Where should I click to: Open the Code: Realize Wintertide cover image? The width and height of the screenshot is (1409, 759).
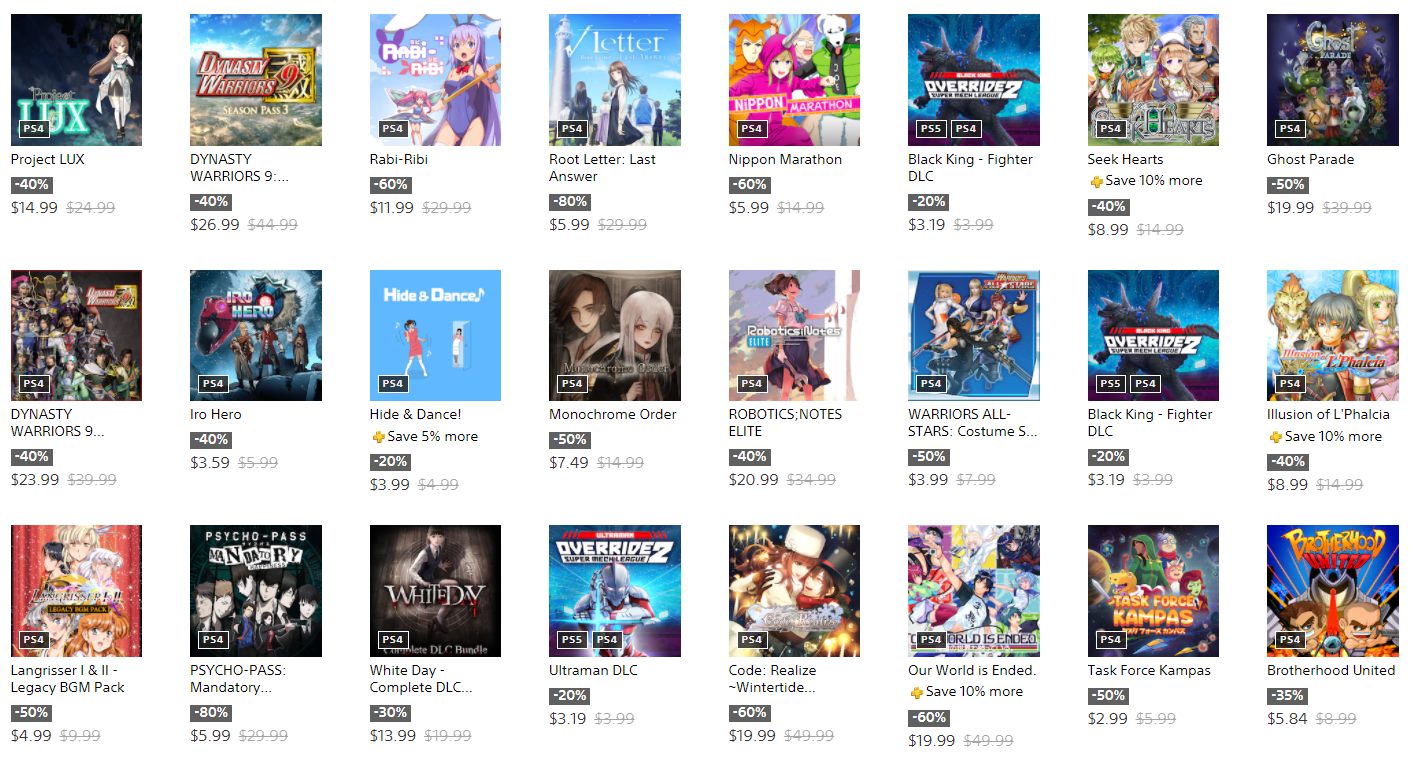click(x=794, y=591)
